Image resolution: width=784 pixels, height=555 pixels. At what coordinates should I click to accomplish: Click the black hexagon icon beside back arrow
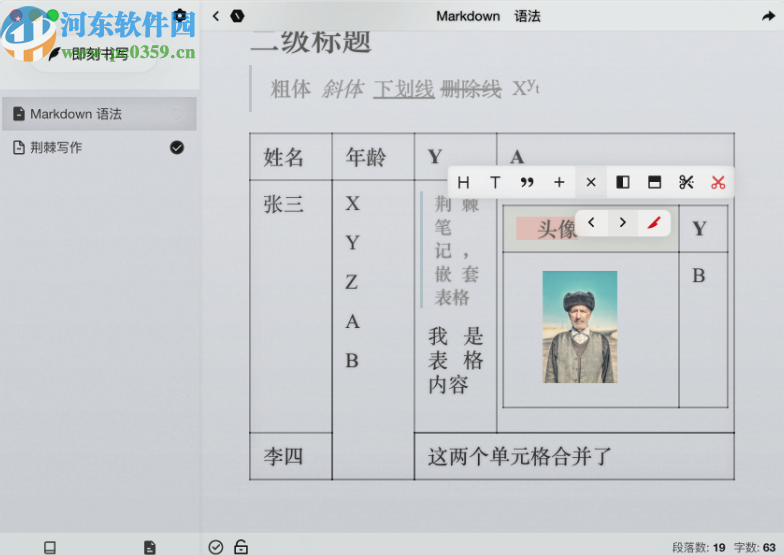click(x=237, y=16)
